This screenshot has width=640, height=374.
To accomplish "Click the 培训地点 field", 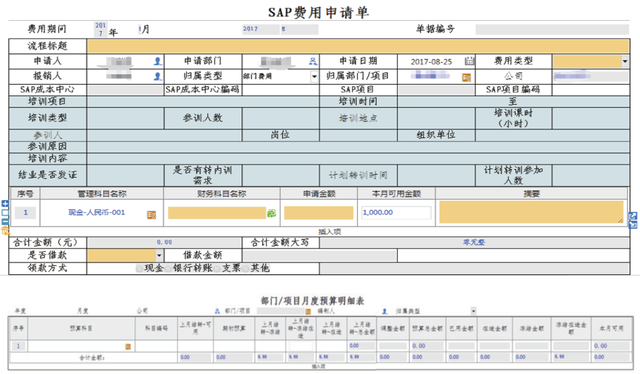I will click(436, 118).
